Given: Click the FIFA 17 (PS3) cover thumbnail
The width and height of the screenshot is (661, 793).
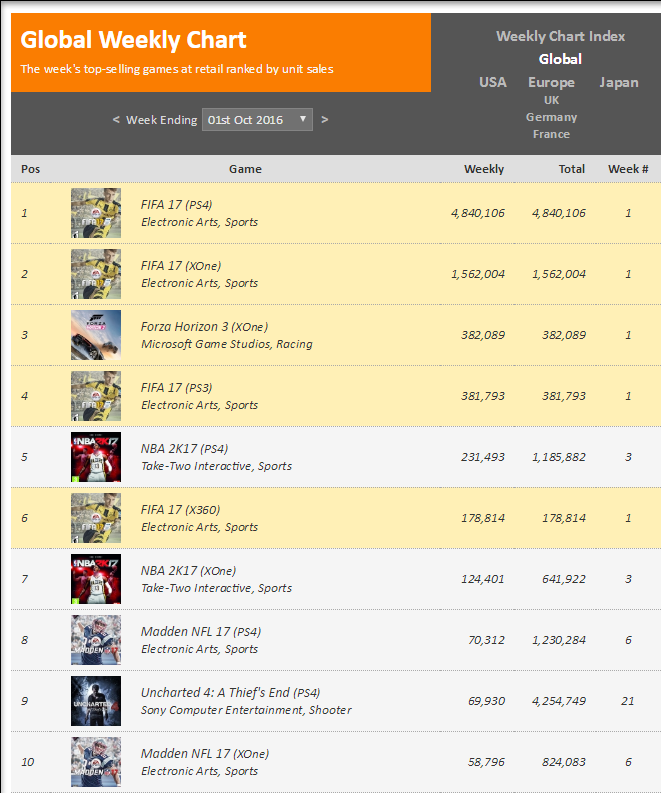Looking at the screenshot, I should [x=96, y=396].
